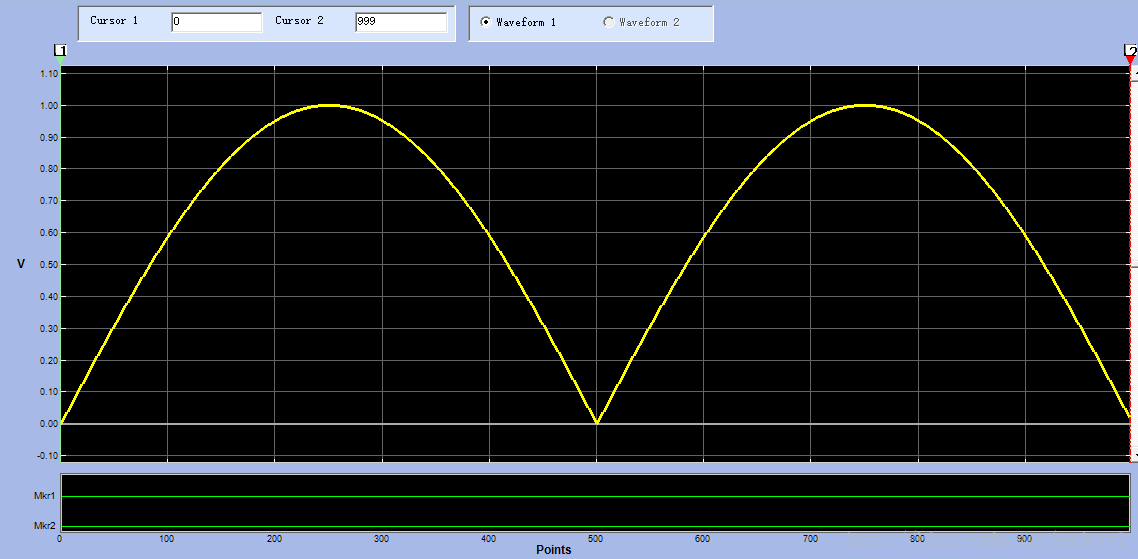Click the Mkr1 marker line label
This screenshot has height=559, width=1138.
[44, 497]
